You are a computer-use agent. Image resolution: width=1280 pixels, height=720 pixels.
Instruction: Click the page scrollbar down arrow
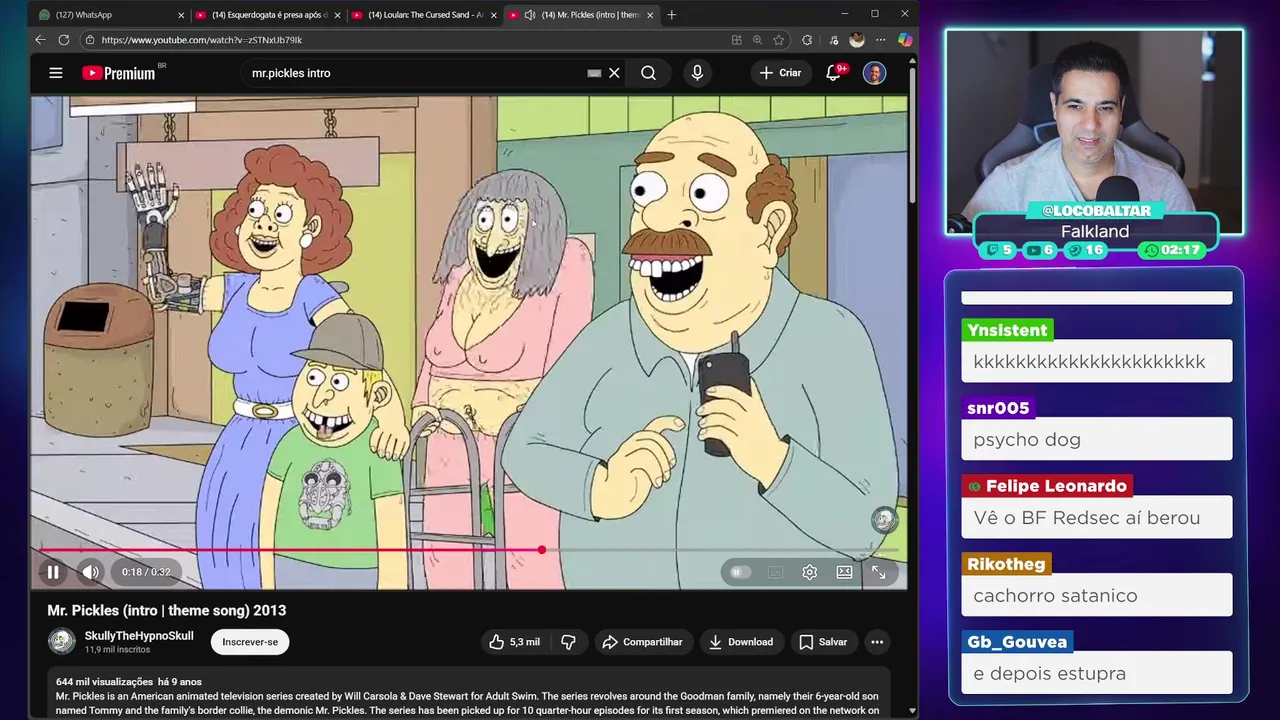(912, 711)
